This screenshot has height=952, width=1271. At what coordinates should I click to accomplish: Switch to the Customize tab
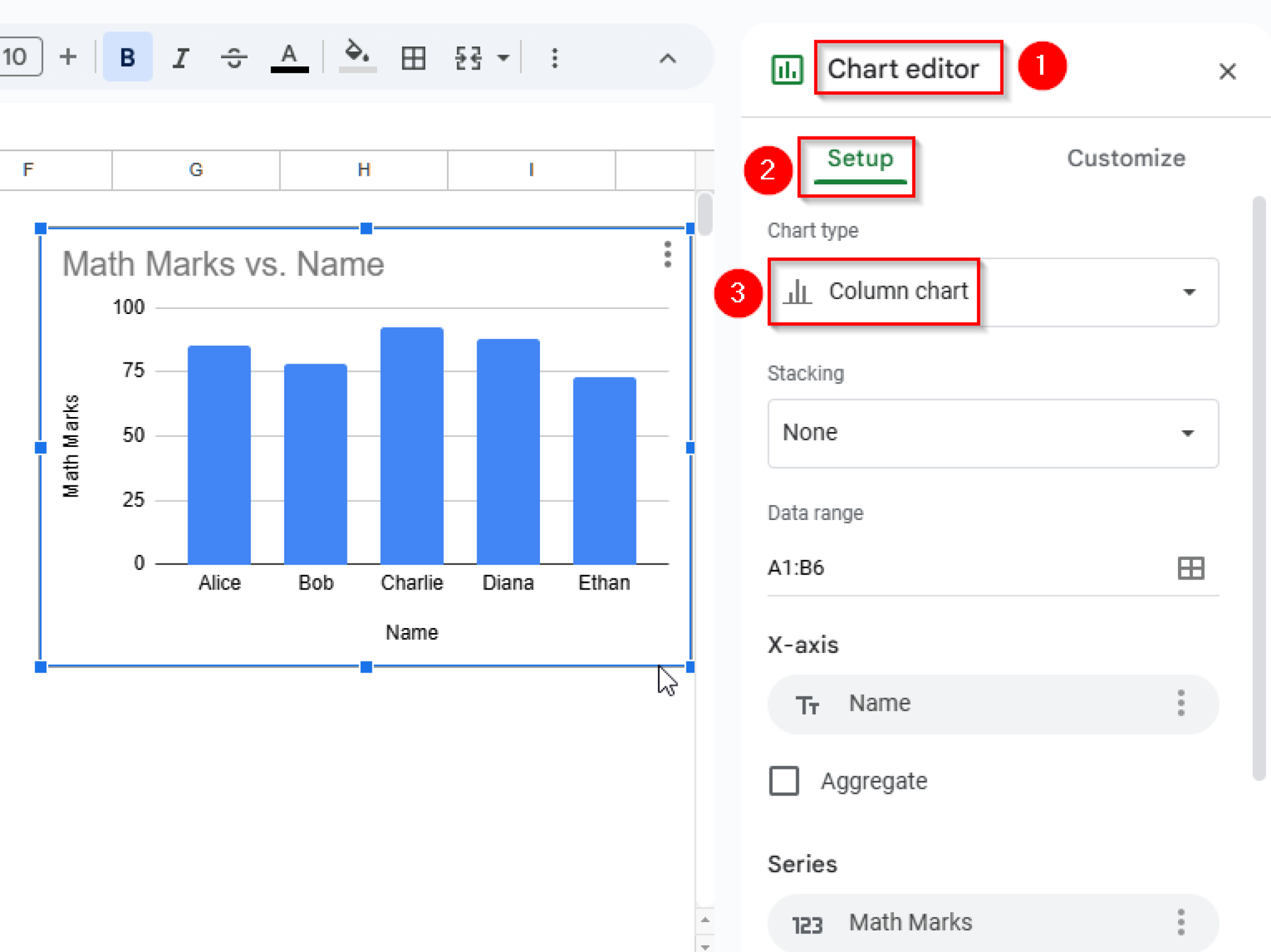1126,159
